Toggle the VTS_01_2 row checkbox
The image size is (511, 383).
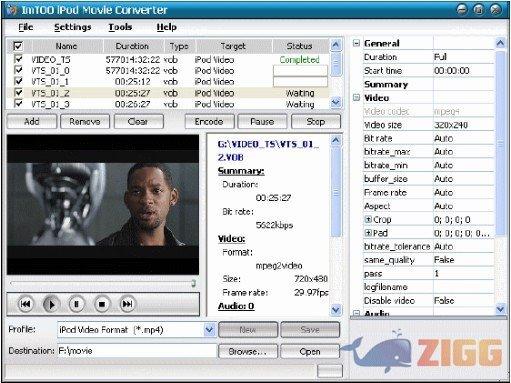click(18, 92)
